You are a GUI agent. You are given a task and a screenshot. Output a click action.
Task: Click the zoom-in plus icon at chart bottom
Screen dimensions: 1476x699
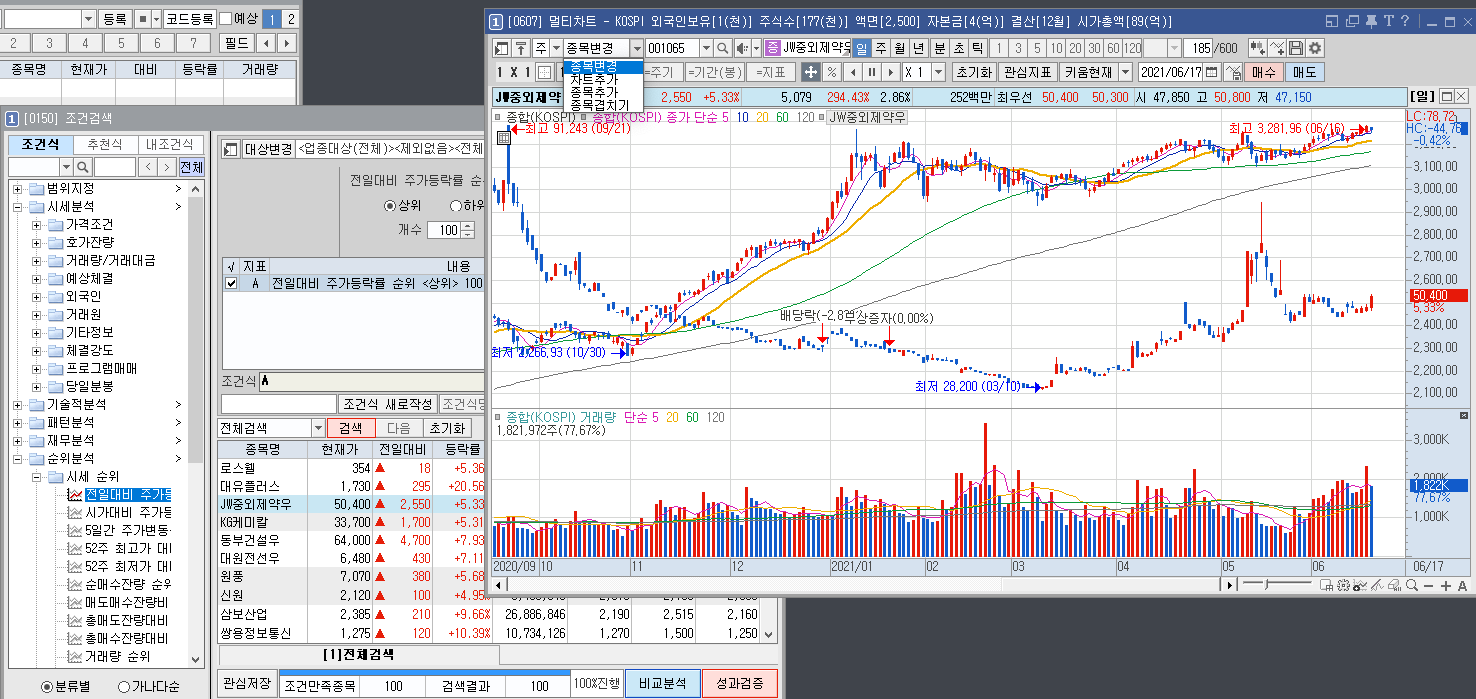(1446, 585)
